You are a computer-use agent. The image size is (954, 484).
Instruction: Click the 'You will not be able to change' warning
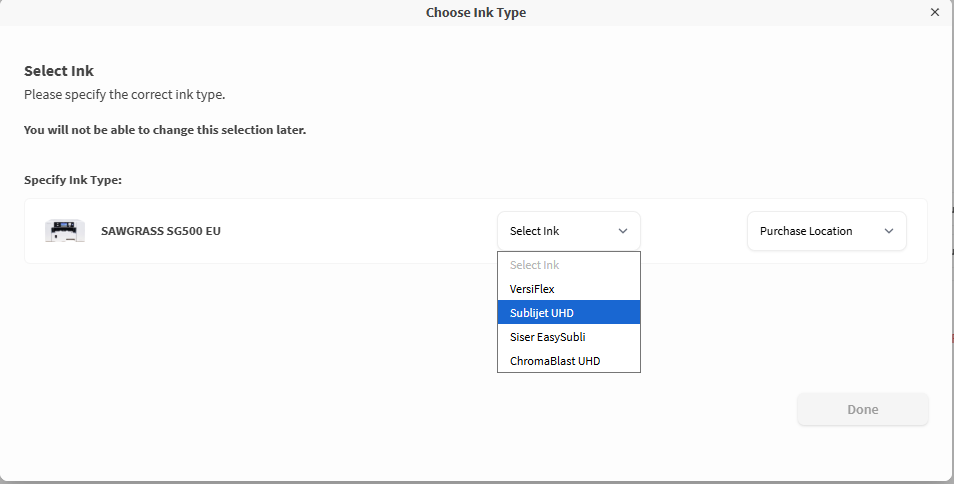tap(165, 130)
